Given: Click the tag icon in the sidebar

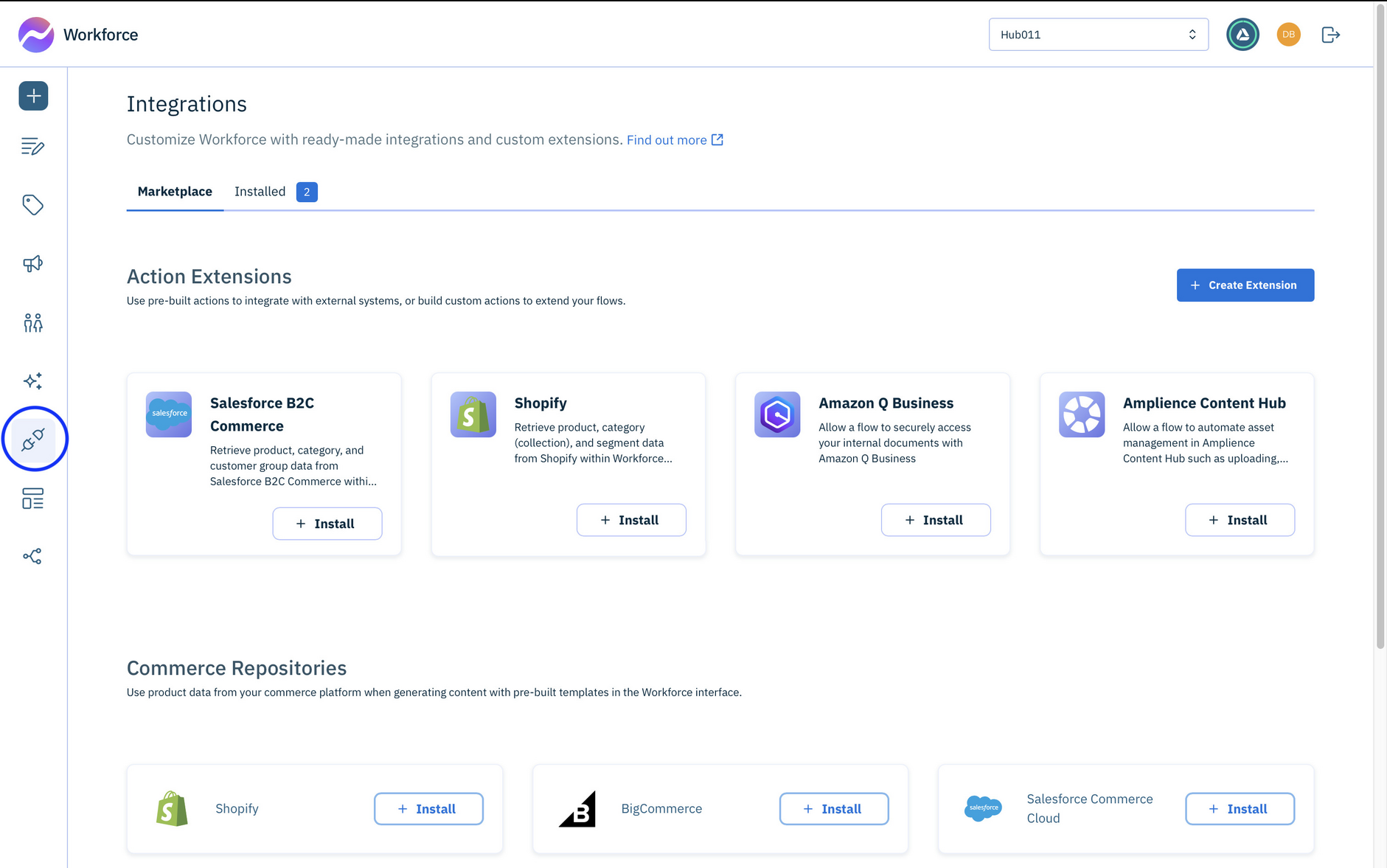Looking at the screenshot, I should 33,205.
